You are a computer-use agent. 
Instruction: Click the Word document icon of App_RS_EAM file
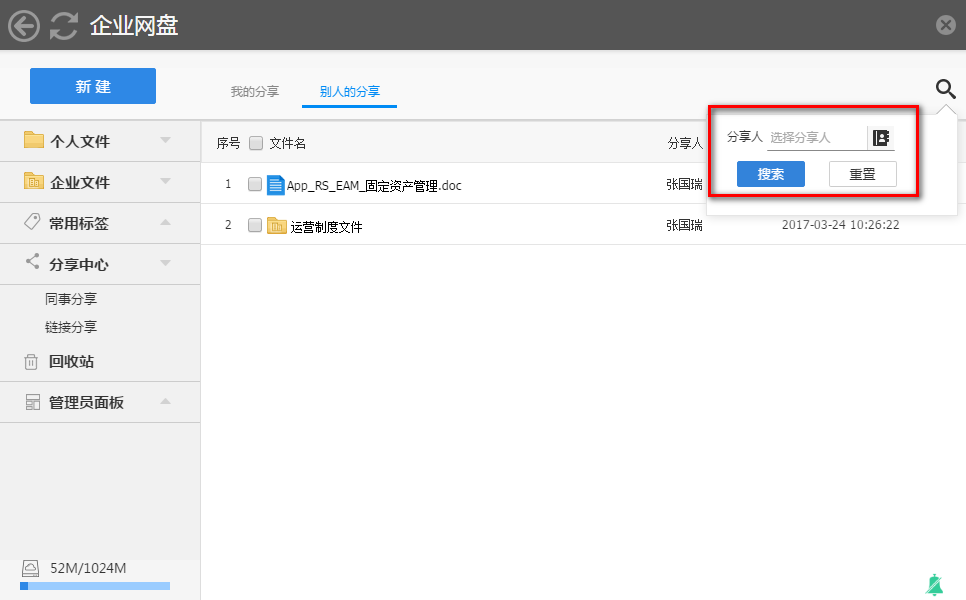[x=276, y=185]
